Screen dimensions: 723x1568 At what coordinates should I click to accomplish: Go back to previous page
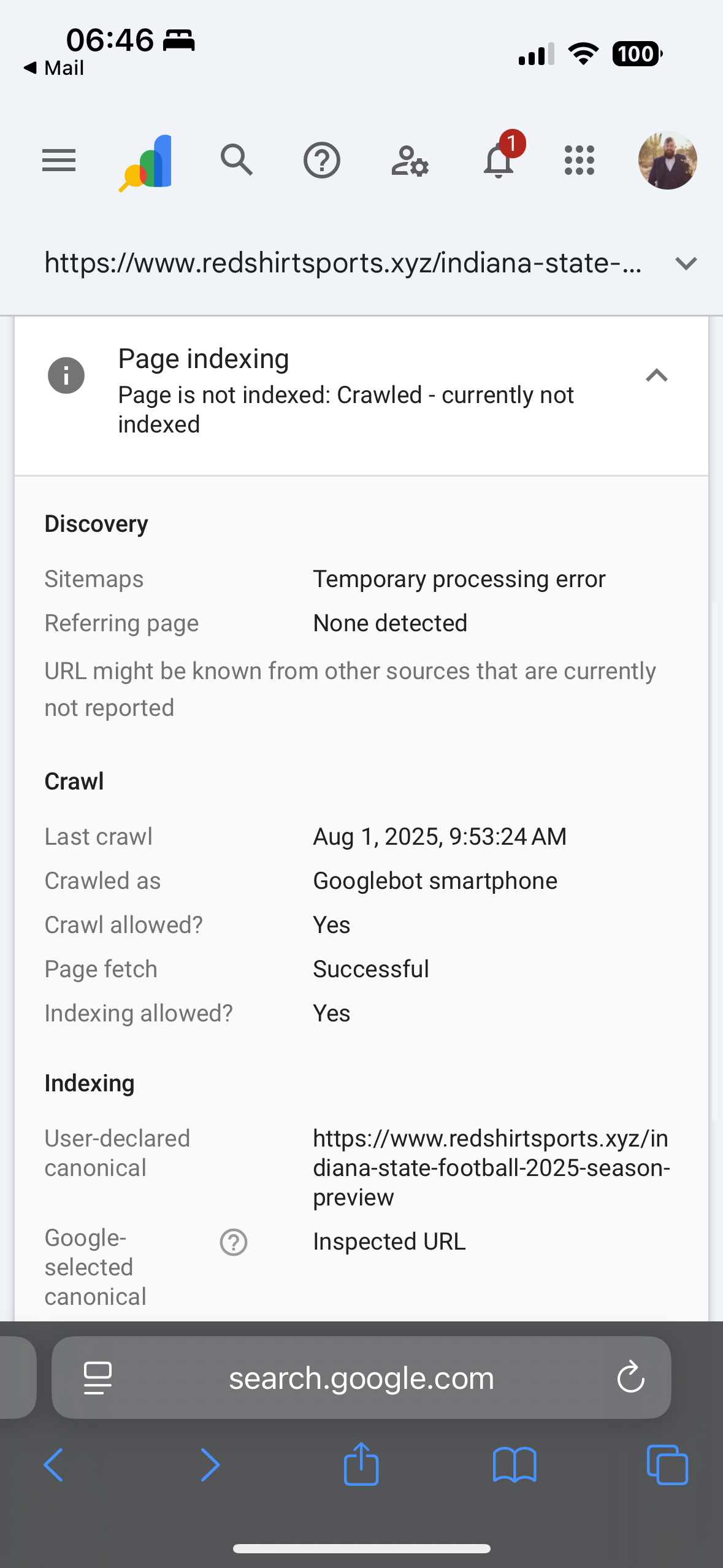(x=54, y=1465)
